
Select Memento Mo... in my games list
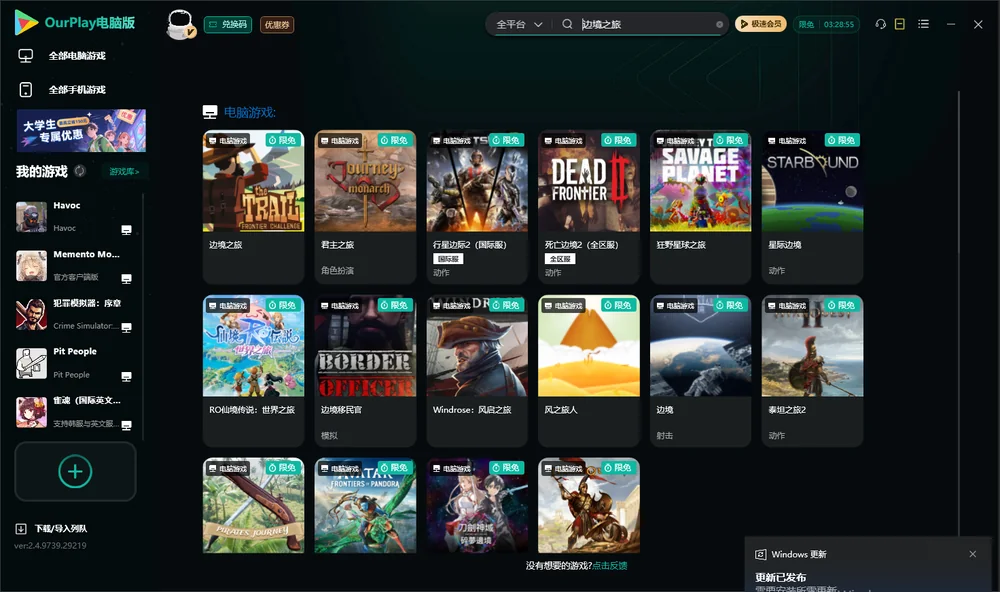pyautogui.click(x=75, y=265)
